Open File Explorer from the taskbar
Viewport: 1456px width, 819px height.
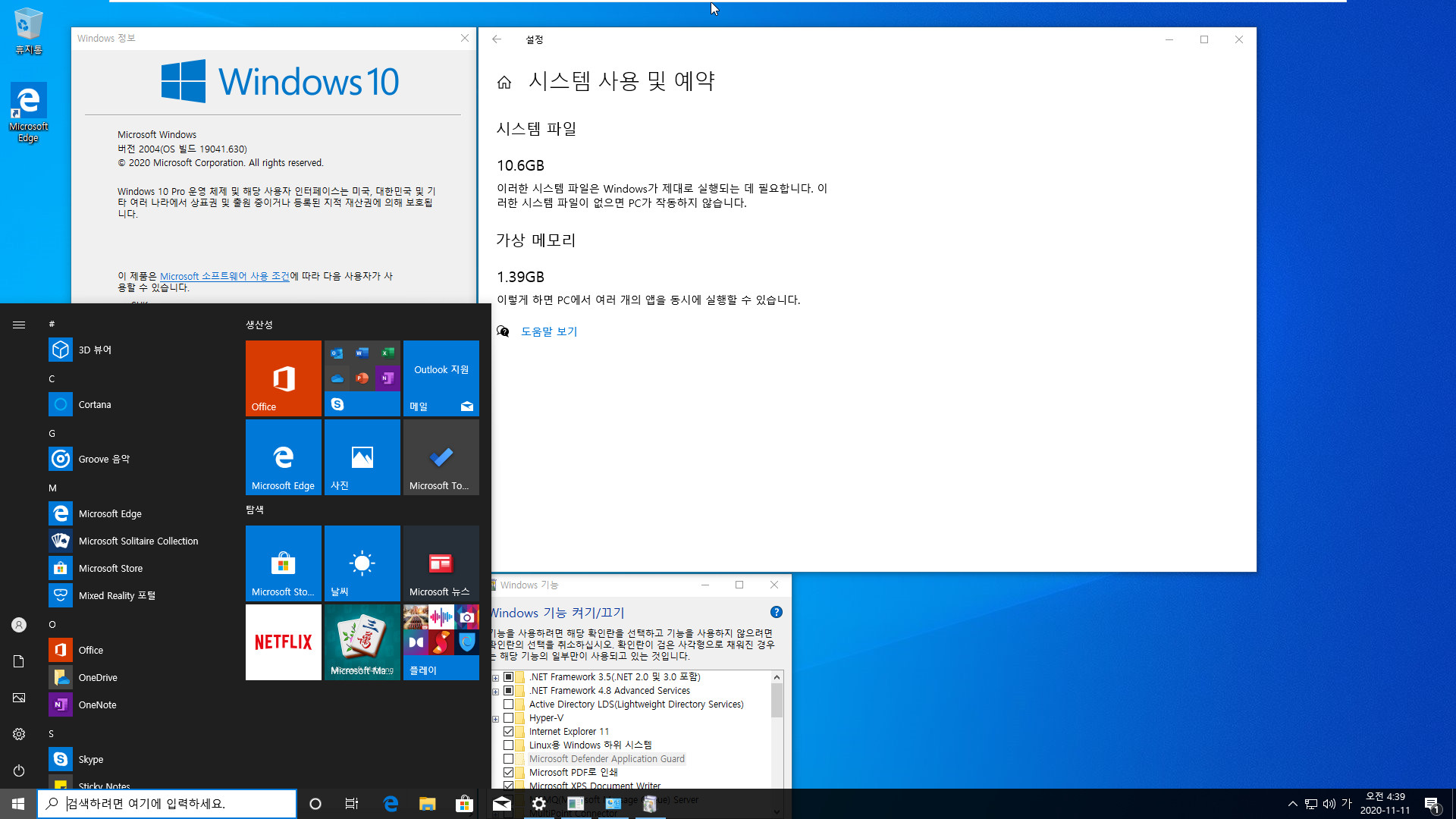(428, 804)
